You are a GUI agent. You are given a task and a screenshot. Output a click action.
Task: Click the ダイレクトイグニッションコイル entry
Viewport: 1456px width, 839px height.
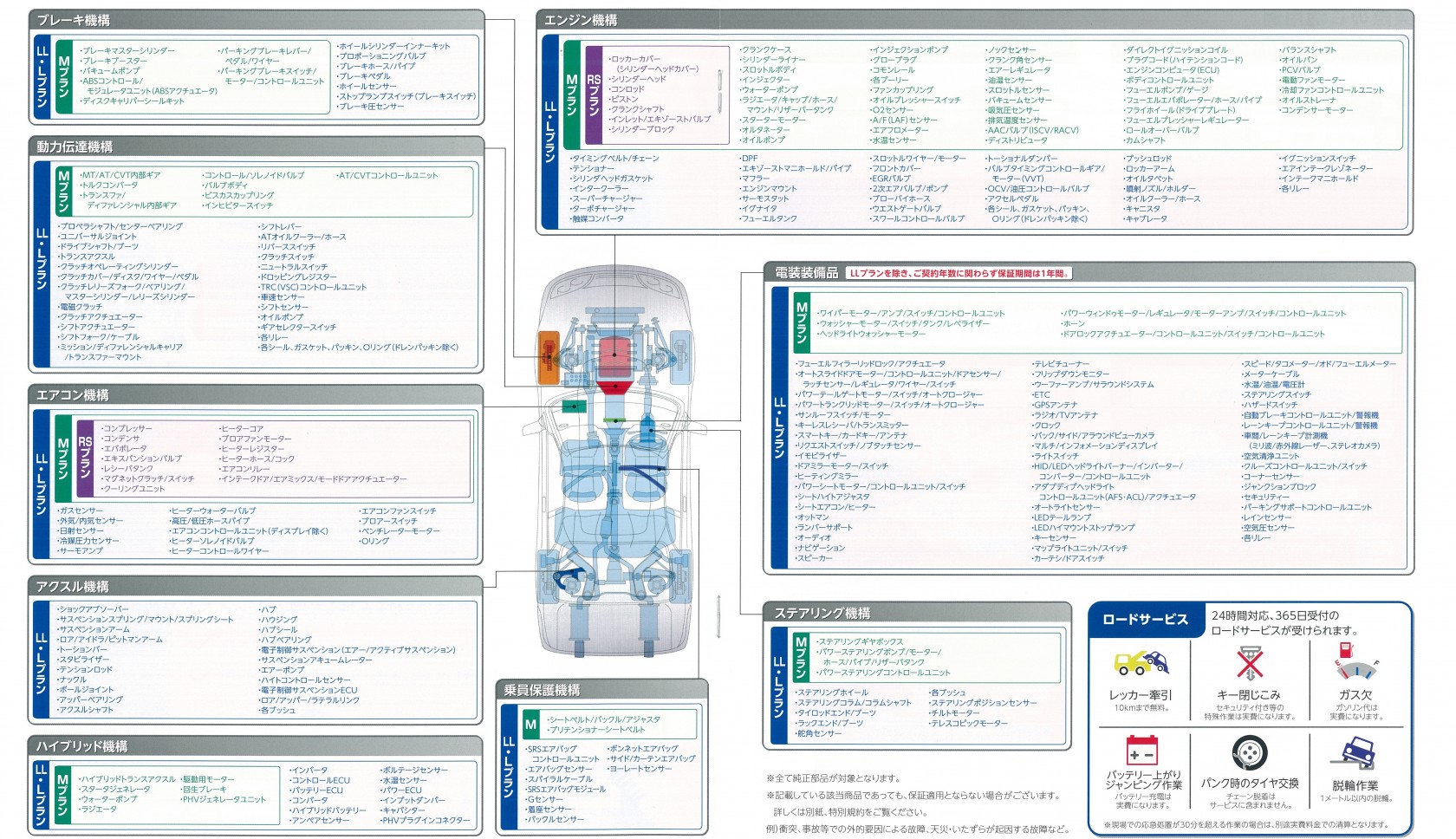point(1175,50)
